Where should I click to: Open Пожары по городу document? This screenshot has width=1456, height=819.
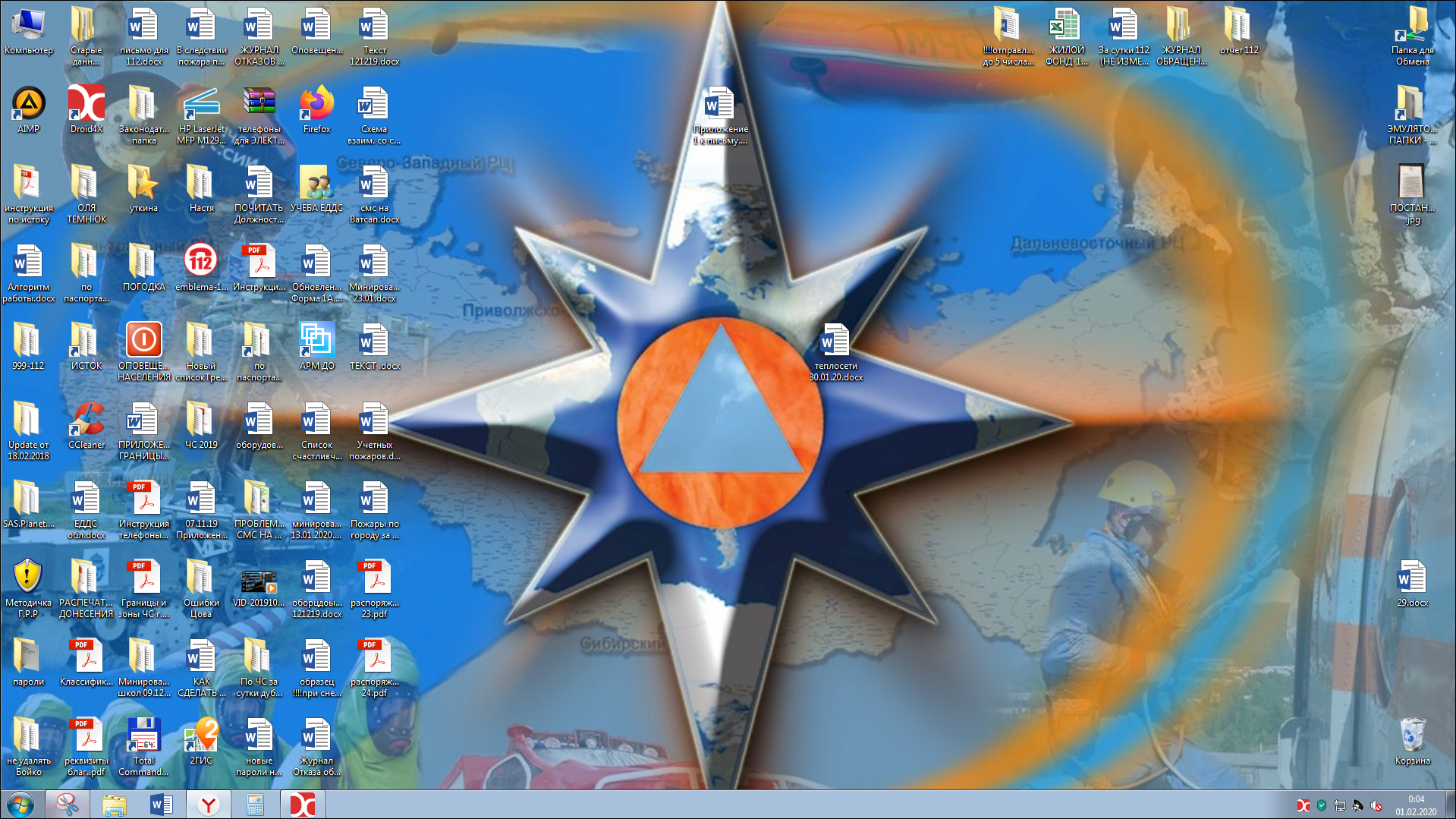[375, 510]
